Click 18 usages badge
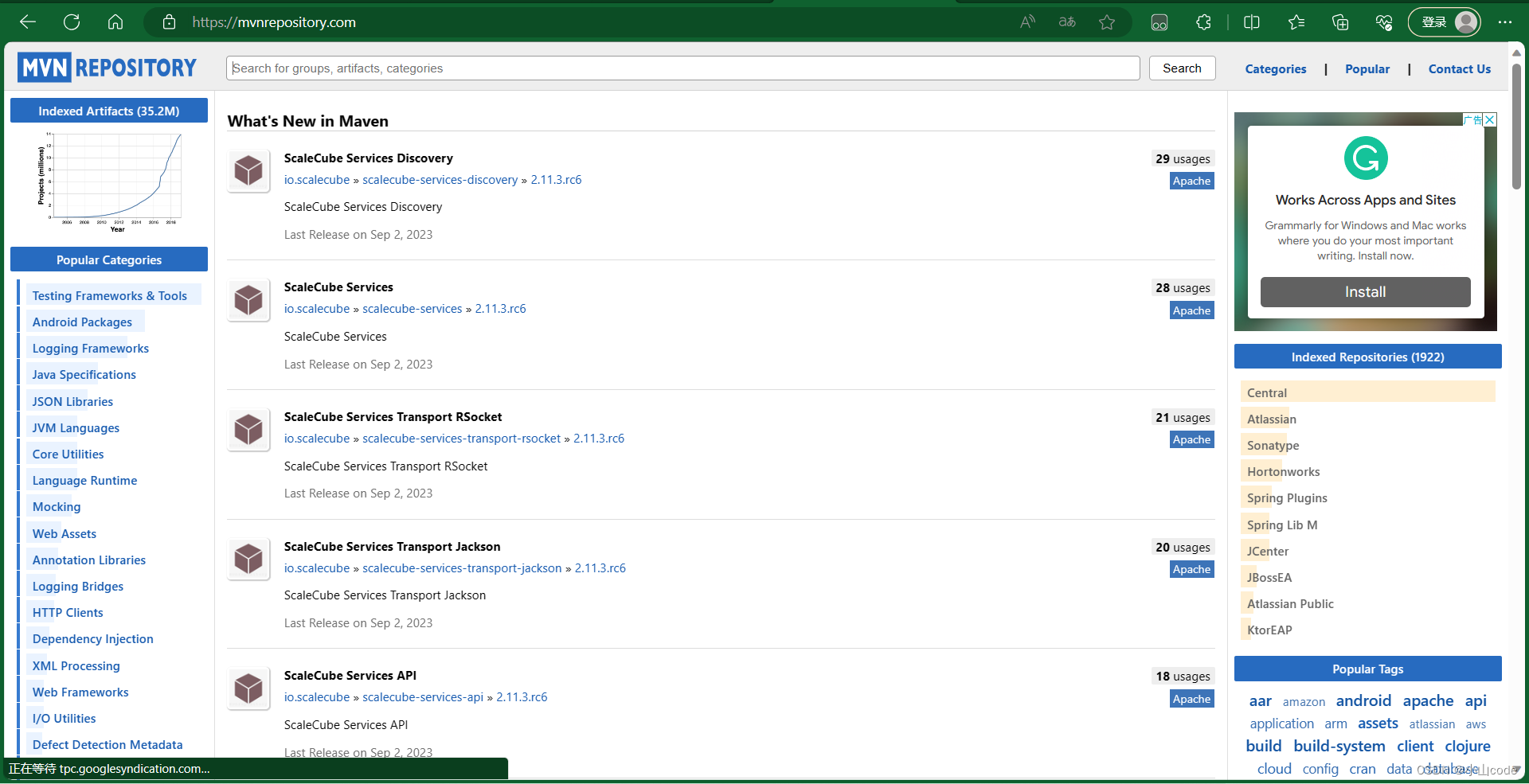Image resolution: width=1529 pixels, height=784 pixels. coord(1183,677)
